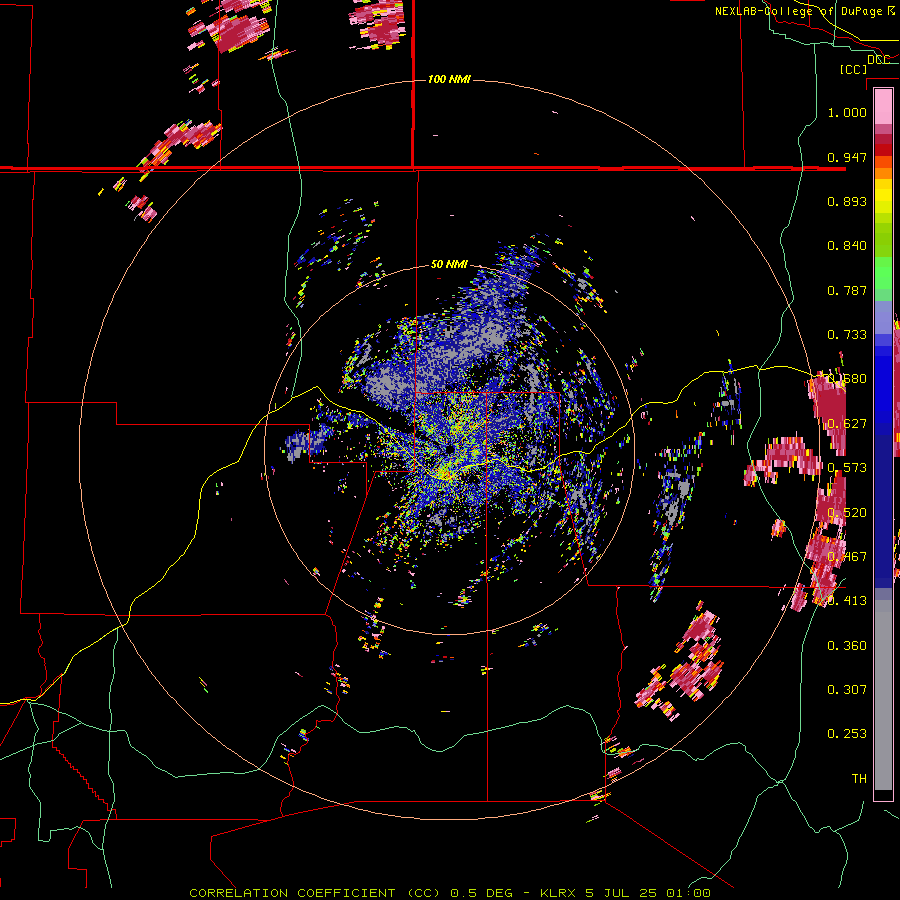Click the "KLRX" station ID in the caption
This screenshot has width=900, height=900.
(x=557, y=893)
